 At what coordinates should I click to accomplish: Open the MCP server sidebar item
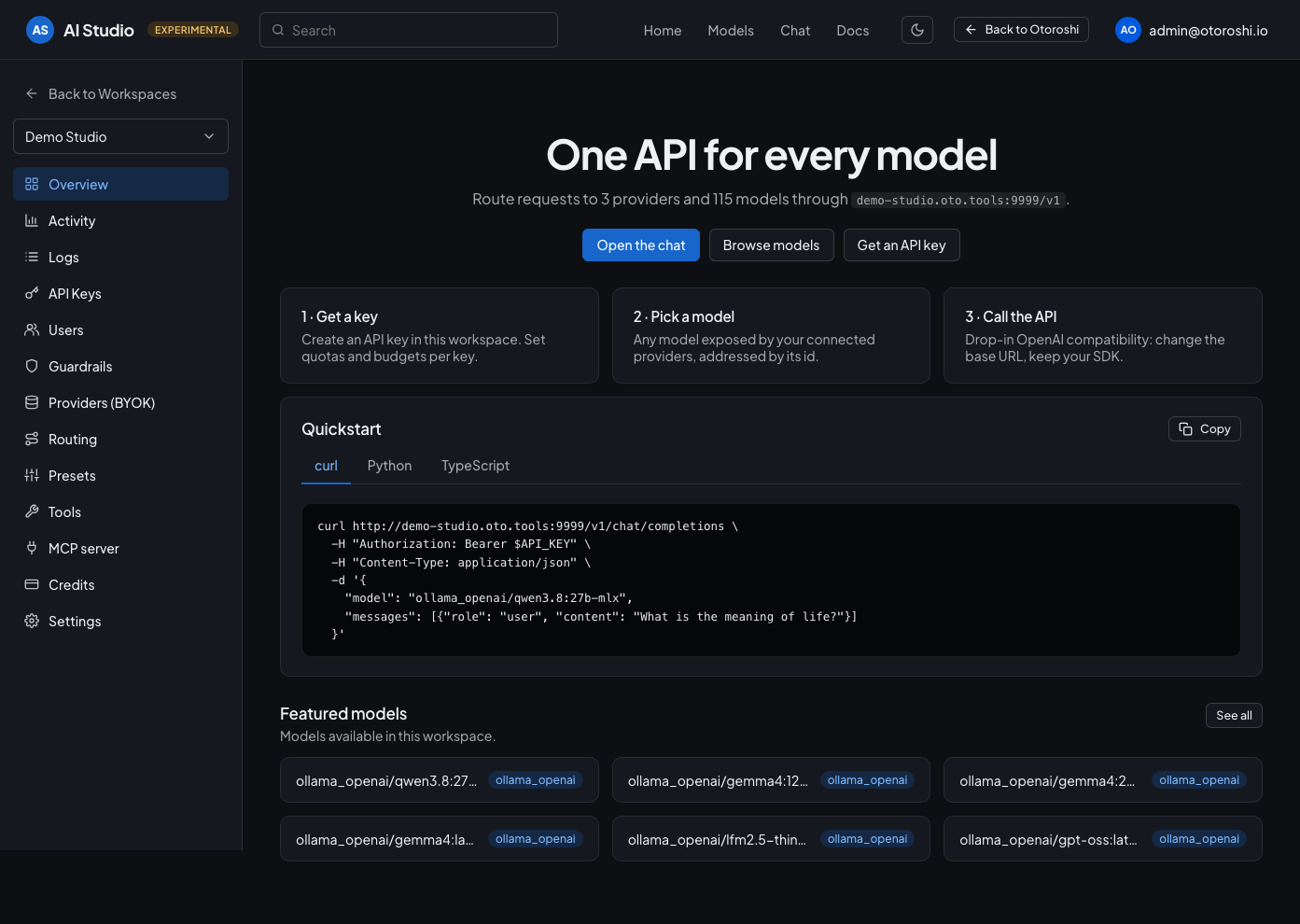(x=120, y=548)
